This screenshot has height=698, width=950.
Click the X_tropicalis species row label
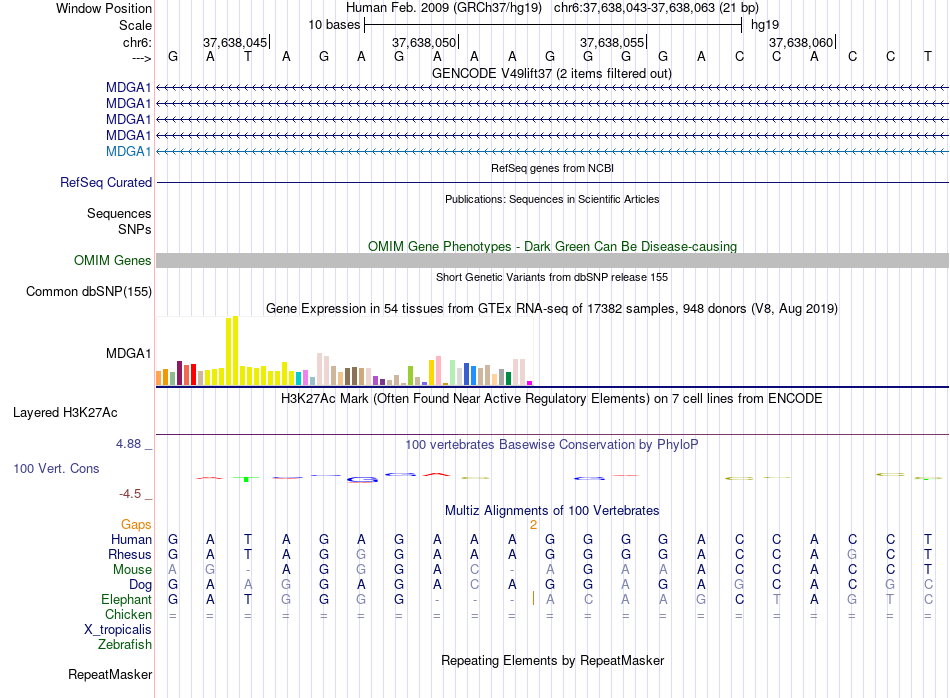coord(118,630)
